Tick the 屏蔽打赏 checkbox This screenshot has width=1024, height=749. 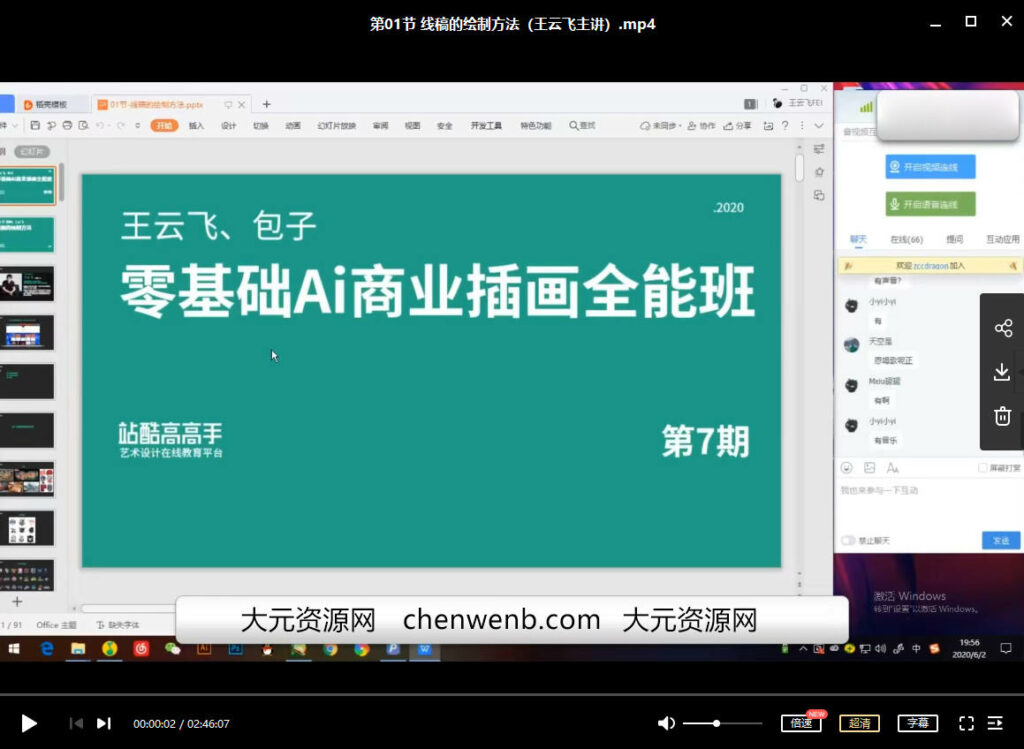point(982,468)
